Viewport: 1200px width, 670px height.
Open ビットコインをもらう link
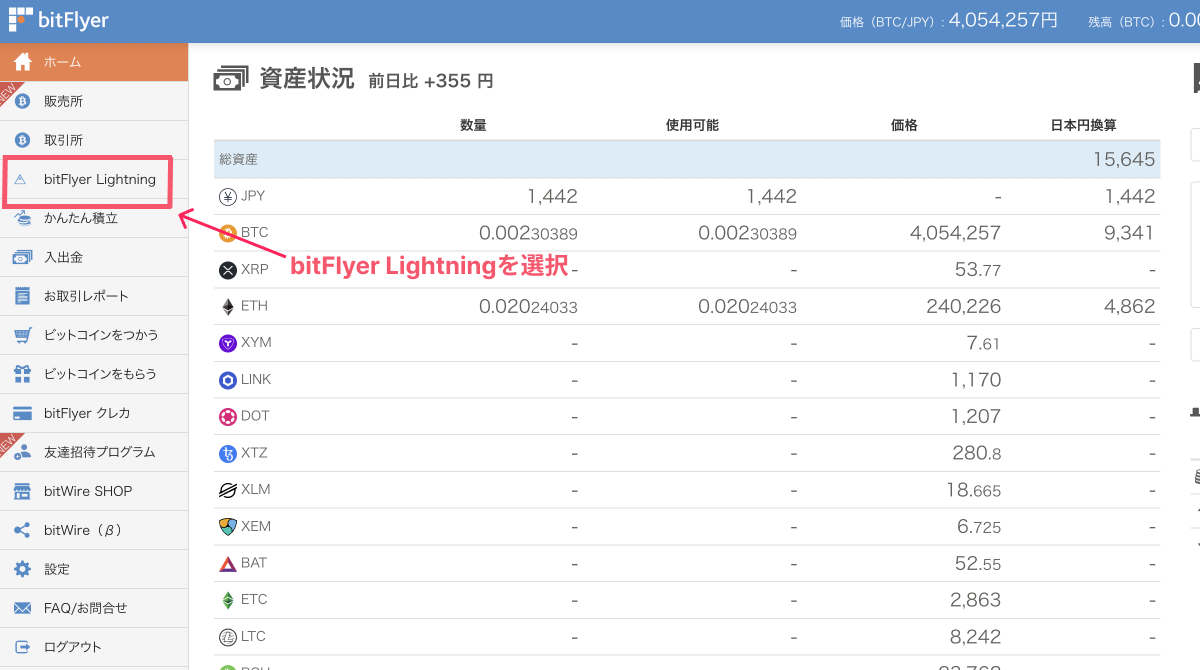(94, 374)
